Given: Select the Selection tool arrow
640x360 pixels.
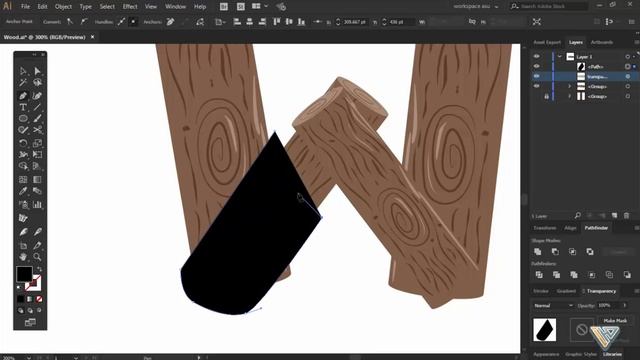Looking at the screenshot, I should coord(23,71).
